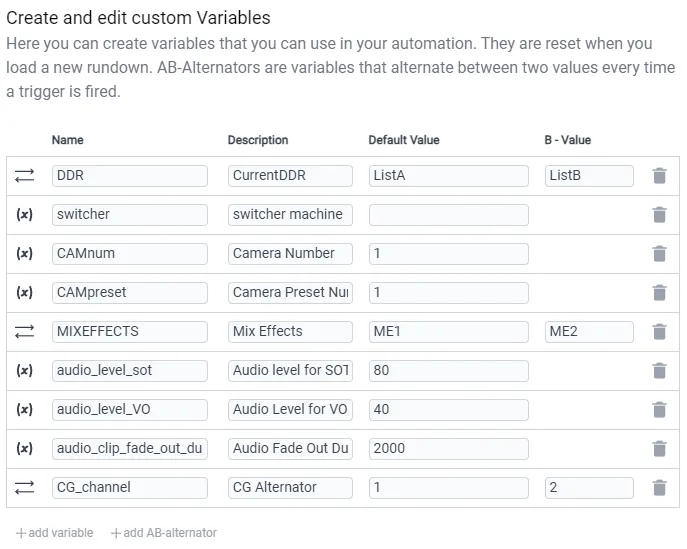Image resolution: width=687 pixels, height=549 pixels.
Task: Edit audio_level_sot default value 80
Action: (449, 371)
